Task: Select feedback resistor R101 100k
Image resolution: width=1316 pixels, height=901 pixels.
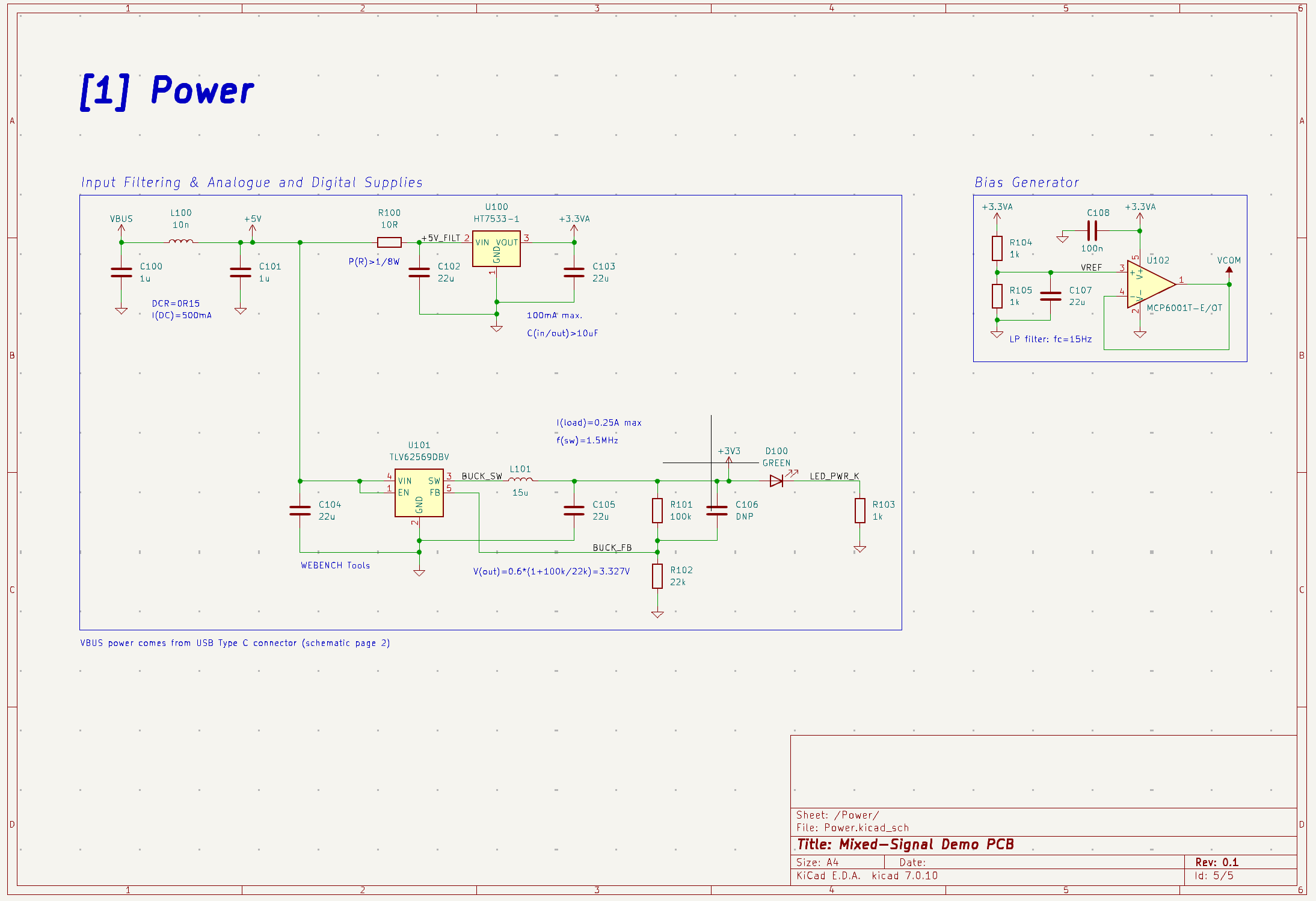Action: tap(657, 511)
